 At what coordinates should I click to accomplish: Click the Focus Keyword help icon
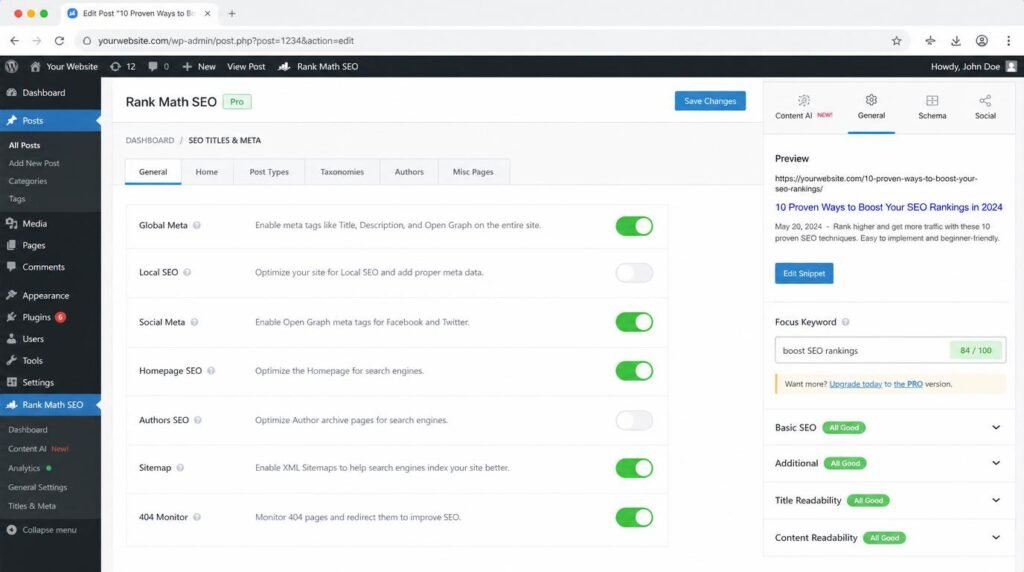(x=845, y=322)
